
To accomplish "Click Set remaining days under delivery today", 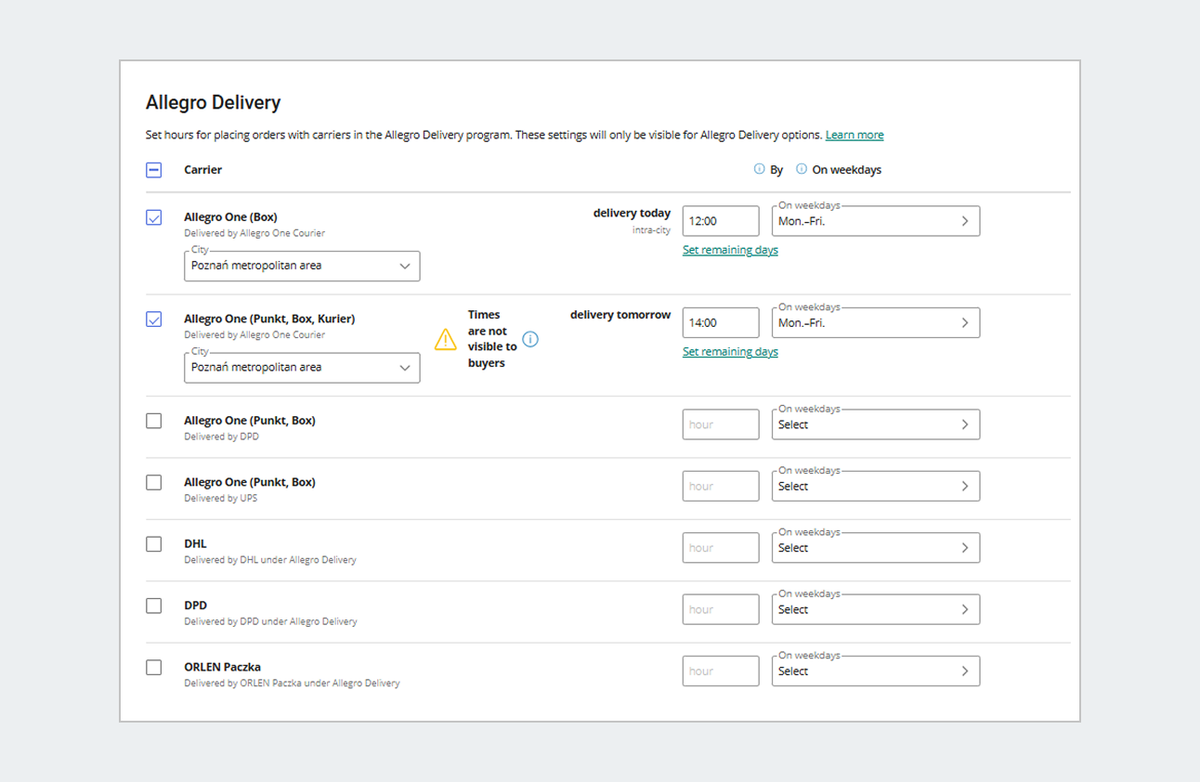I will 730,250.
